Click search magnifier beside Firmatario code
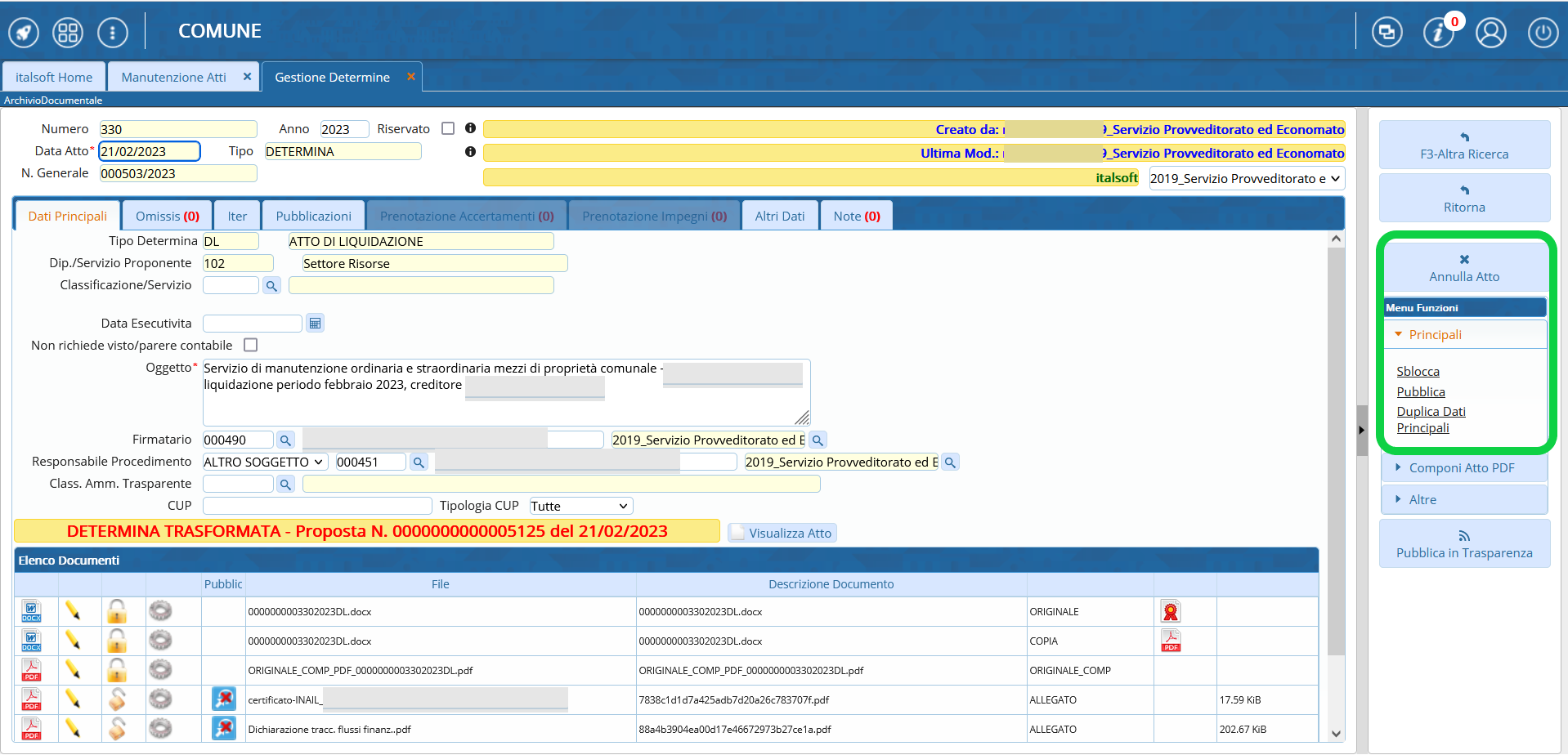 [x=285, y=440]
